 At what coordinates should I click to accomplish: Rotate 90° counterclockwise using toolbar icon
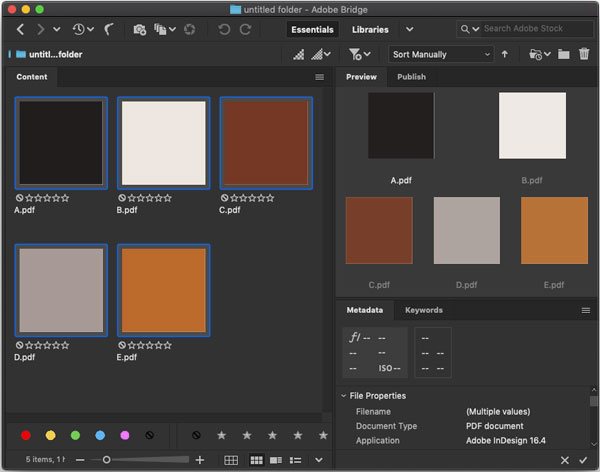pos(224,30)
